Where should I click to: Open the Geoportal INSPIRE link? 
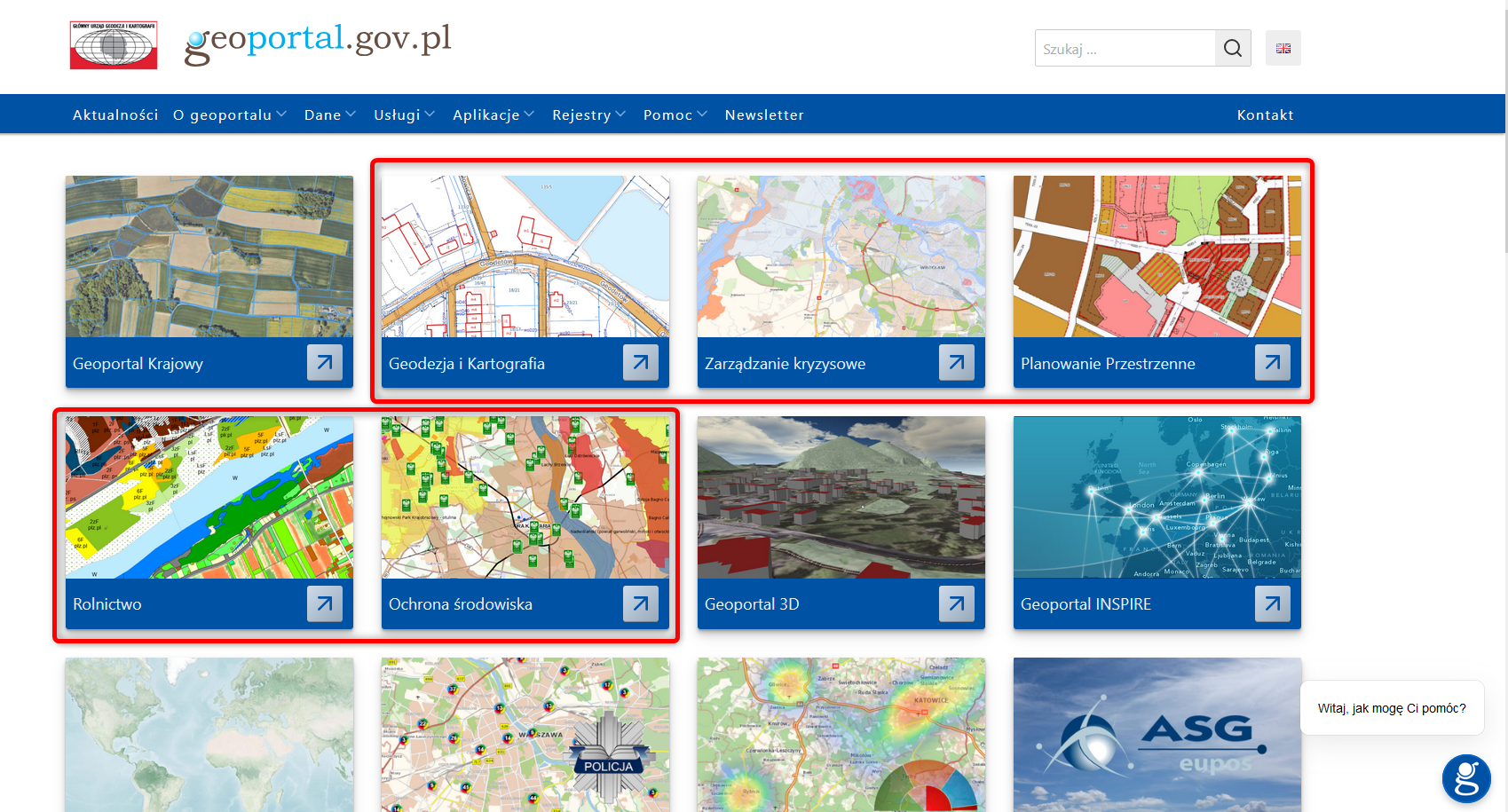coord(1086,604)
